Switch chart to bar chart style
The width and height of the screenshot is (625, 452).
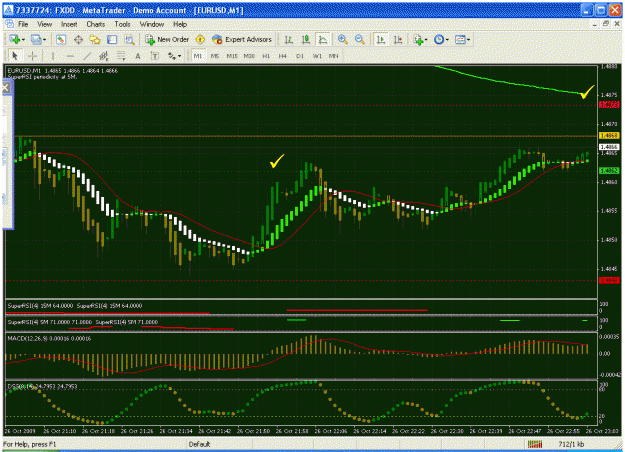(289, 39)
